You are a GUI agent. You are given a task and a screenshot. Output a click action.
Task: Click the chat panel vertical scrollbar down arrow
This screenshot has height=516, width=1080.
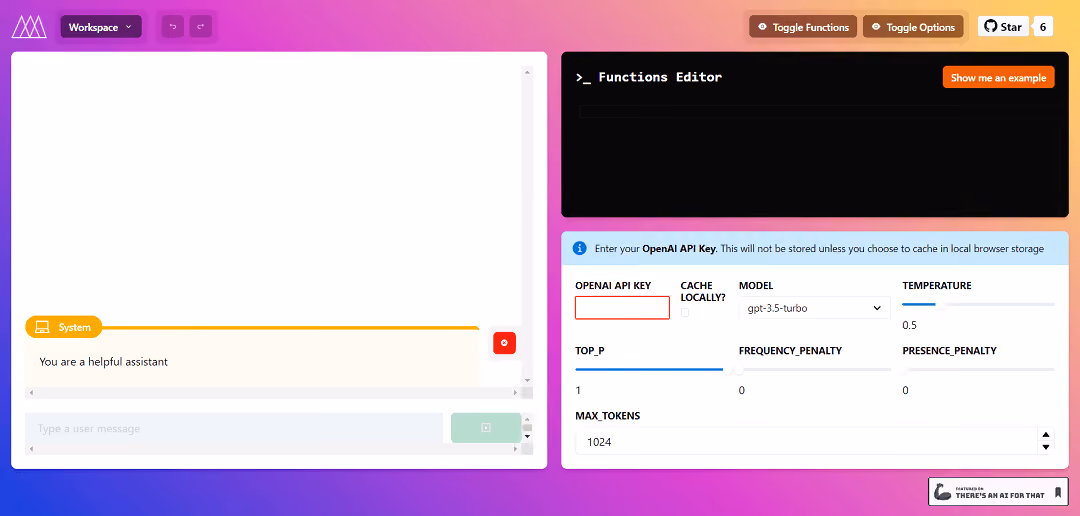pos(528,380)
